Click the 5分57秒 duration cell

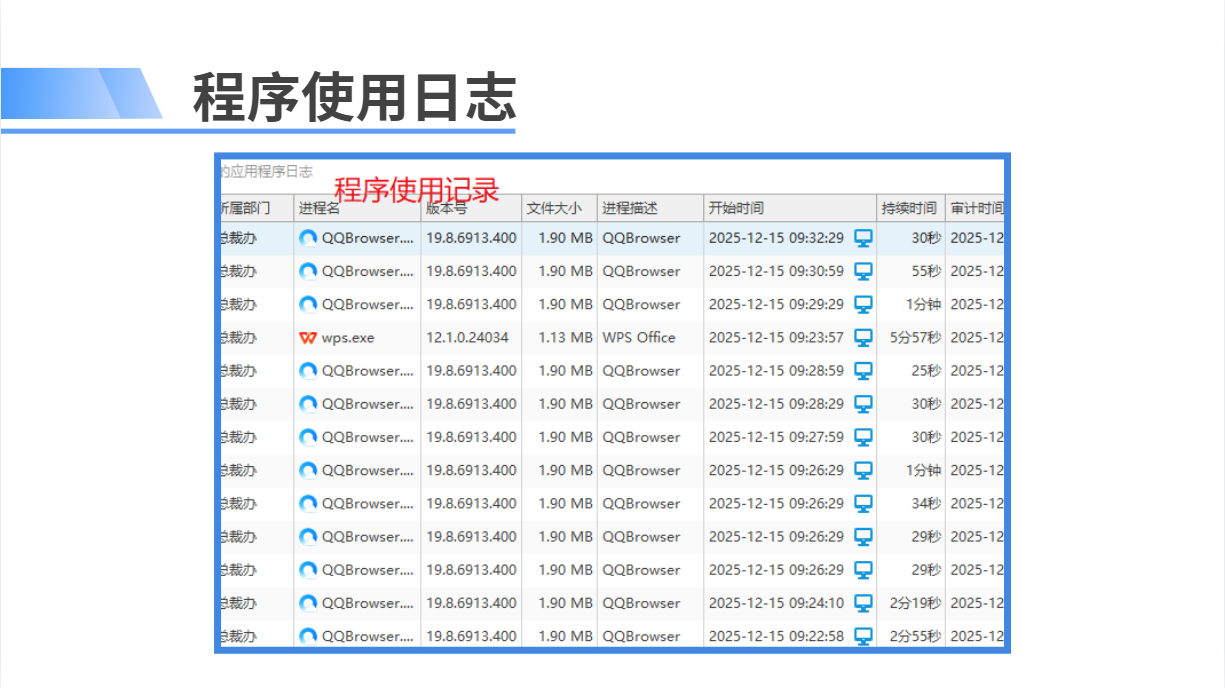click(x=915, y=338)
